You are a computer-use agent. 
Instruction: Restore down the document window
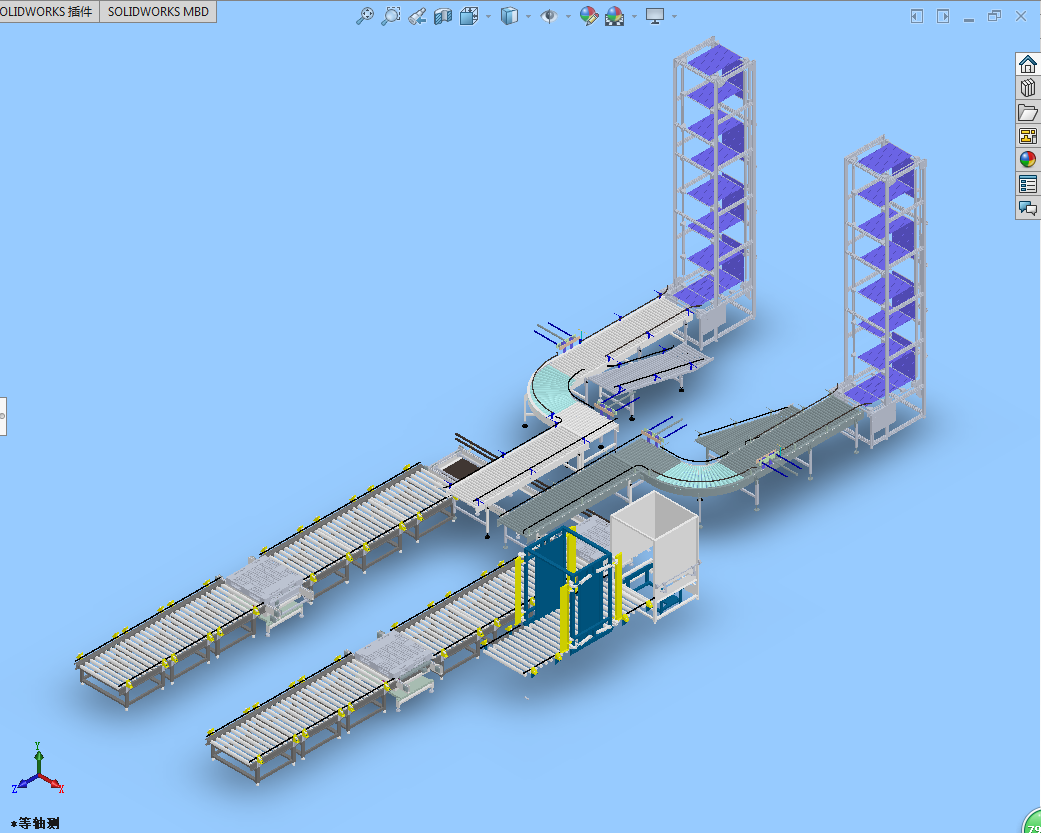tap(995, 16)
